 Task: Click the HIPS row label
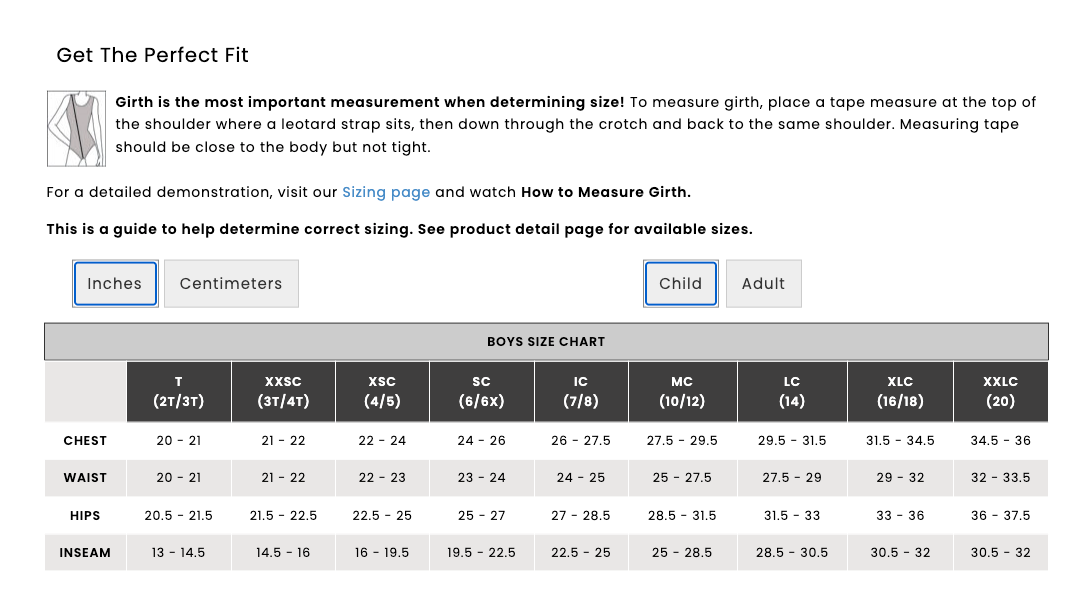(x=86, y=516)
